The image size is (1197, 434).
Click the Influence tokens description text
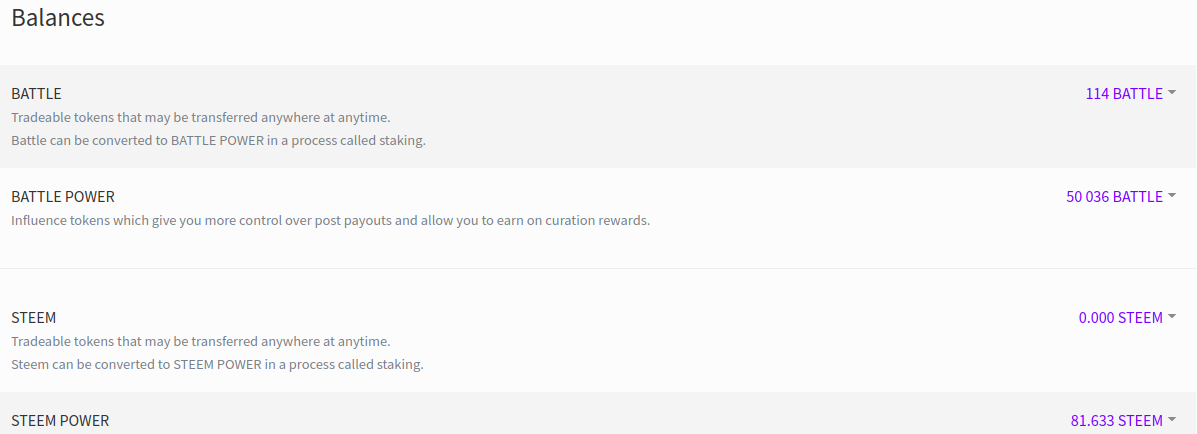(331, 221)
